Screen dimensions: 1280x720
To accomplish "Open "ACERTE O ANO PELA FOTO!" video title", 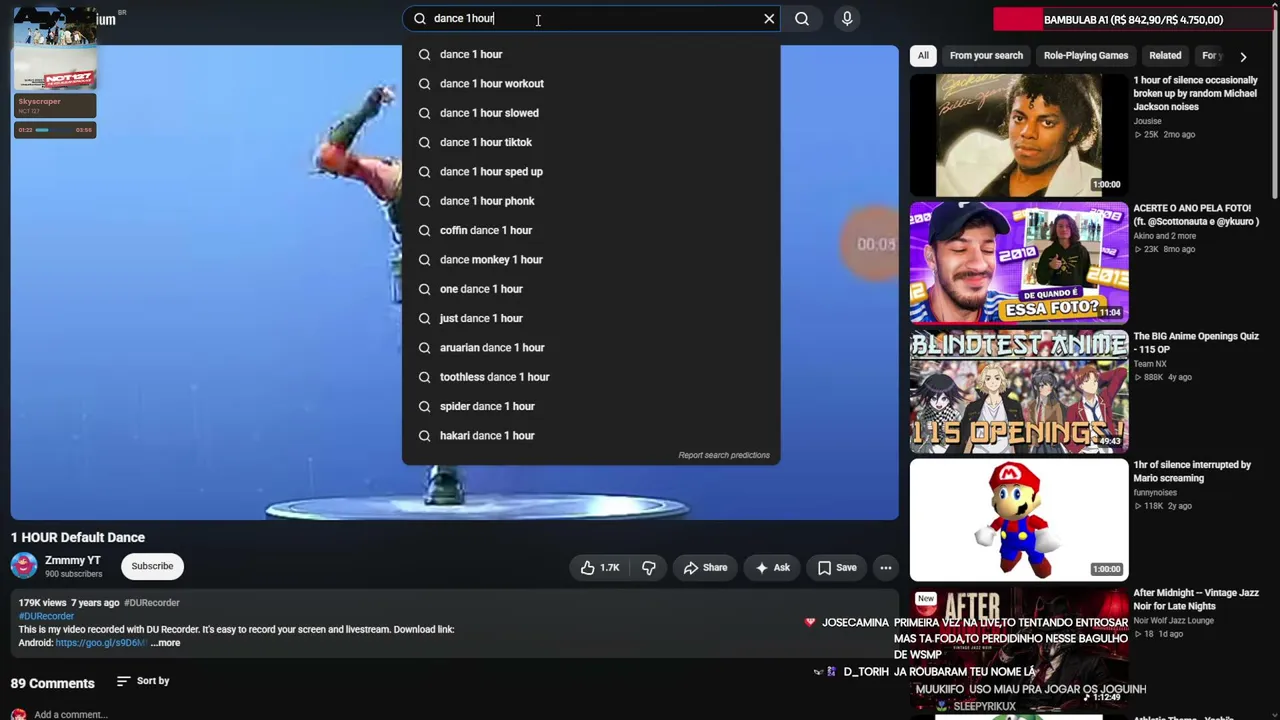I will (1196, 215).
